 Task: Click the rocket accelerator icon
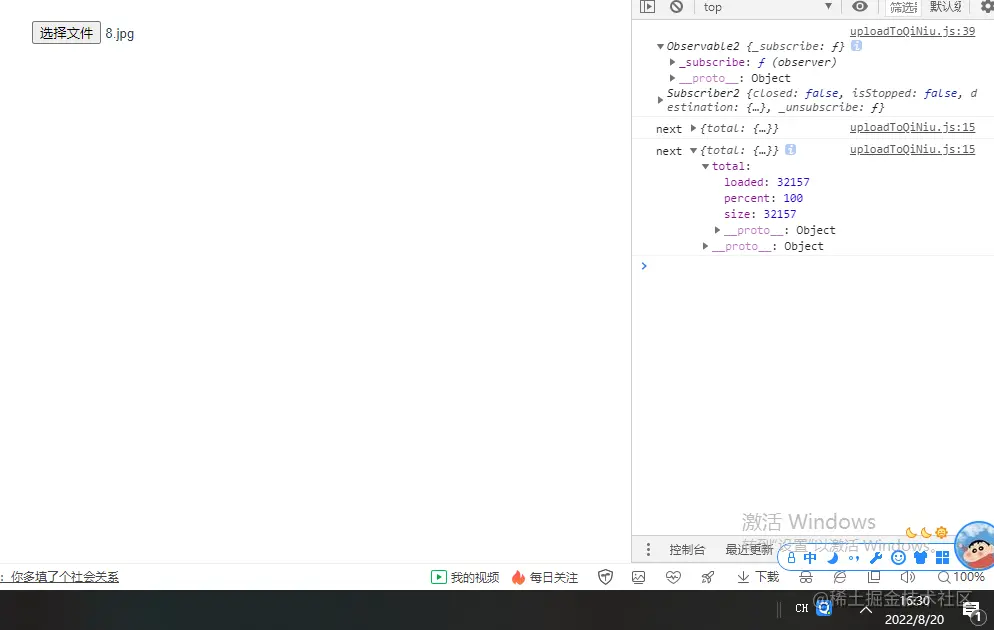pos(707,577)
